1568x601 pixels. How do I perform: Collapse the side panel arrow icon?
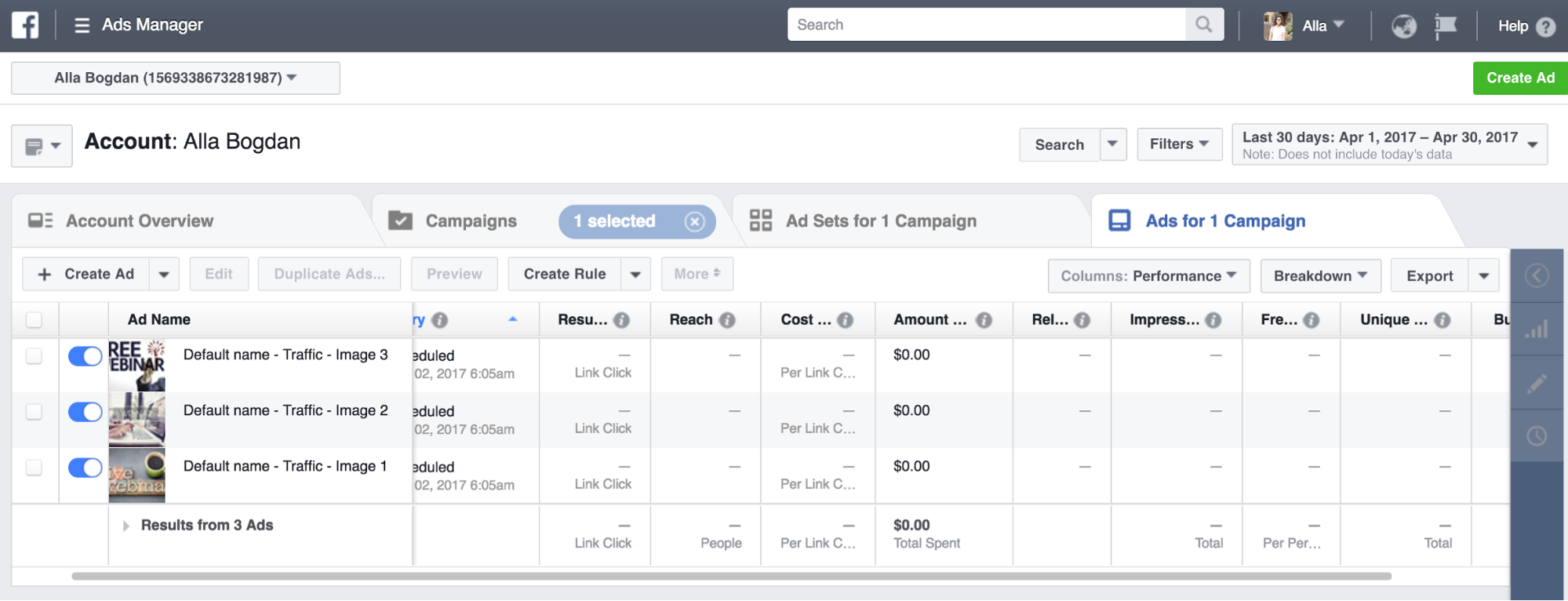tap(1537, 275)
